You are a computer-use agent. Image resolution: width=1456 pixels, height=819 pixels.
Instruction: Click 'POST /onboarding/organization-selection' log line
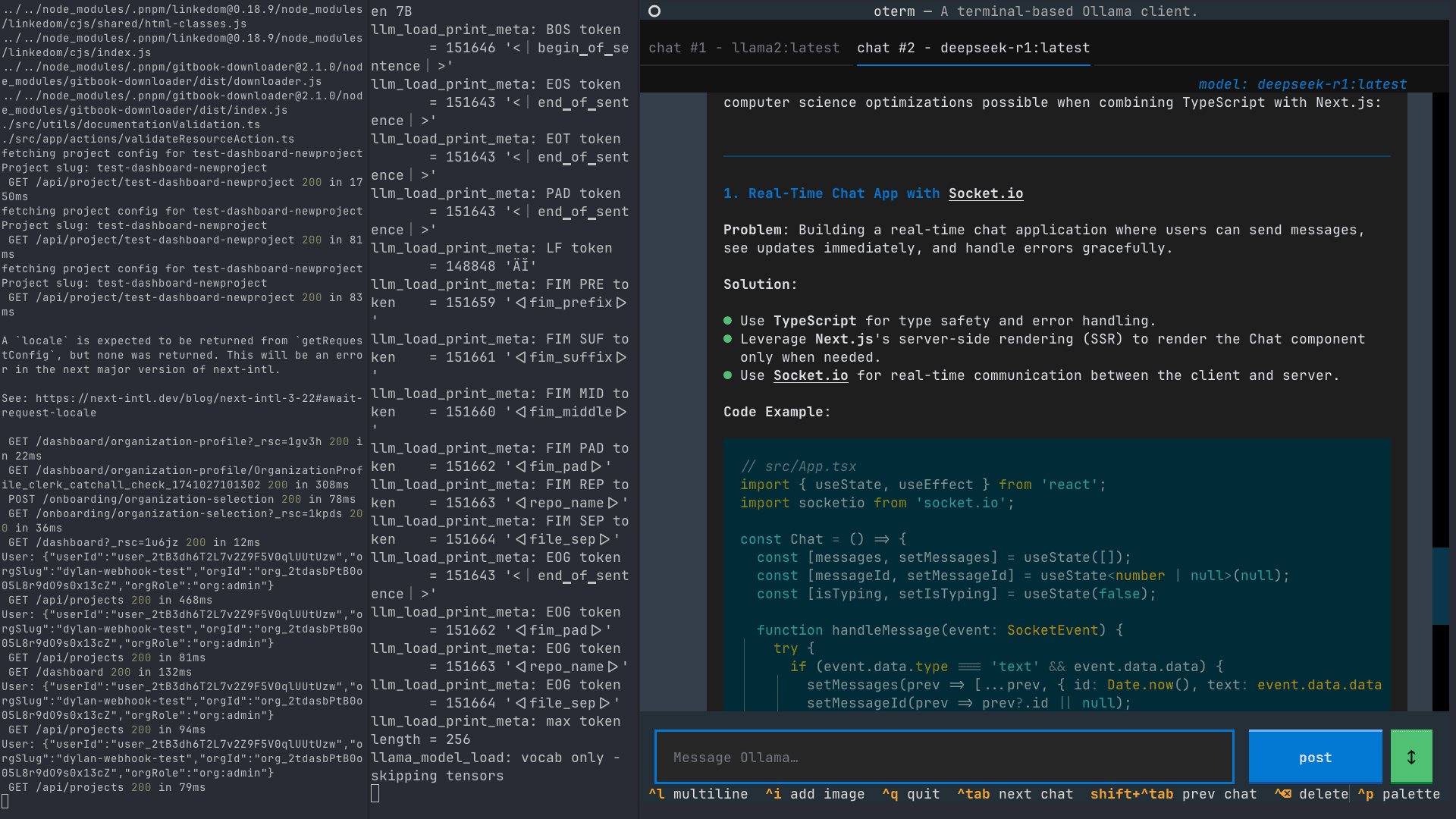pos(182,499)
